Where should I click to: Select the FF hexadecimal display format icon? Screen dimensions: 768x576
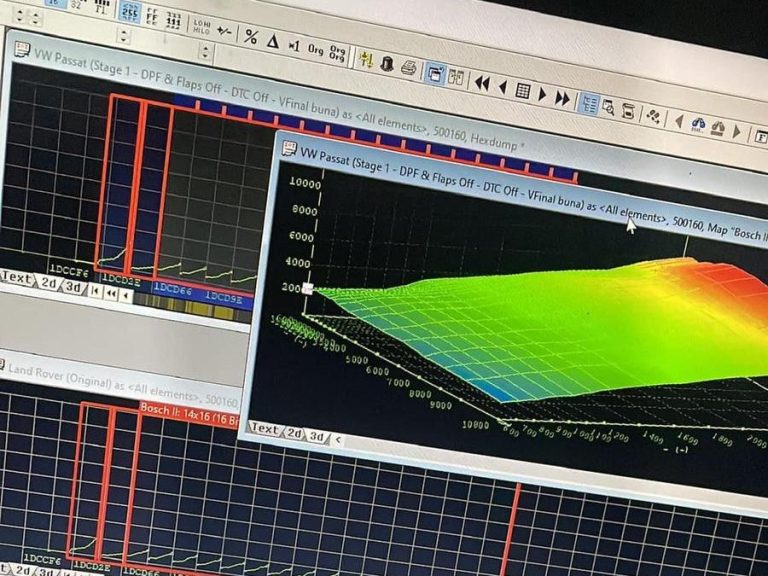(152, 17)
